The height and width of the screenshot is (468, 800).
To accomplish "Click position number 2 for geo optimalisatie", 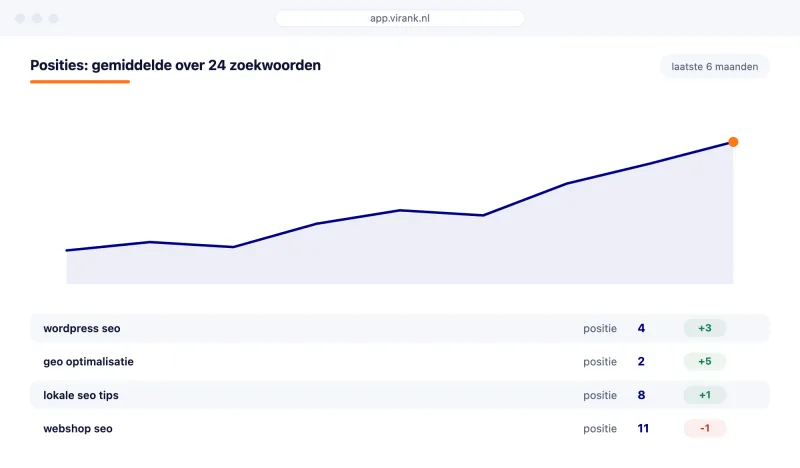I will point(641,361).
